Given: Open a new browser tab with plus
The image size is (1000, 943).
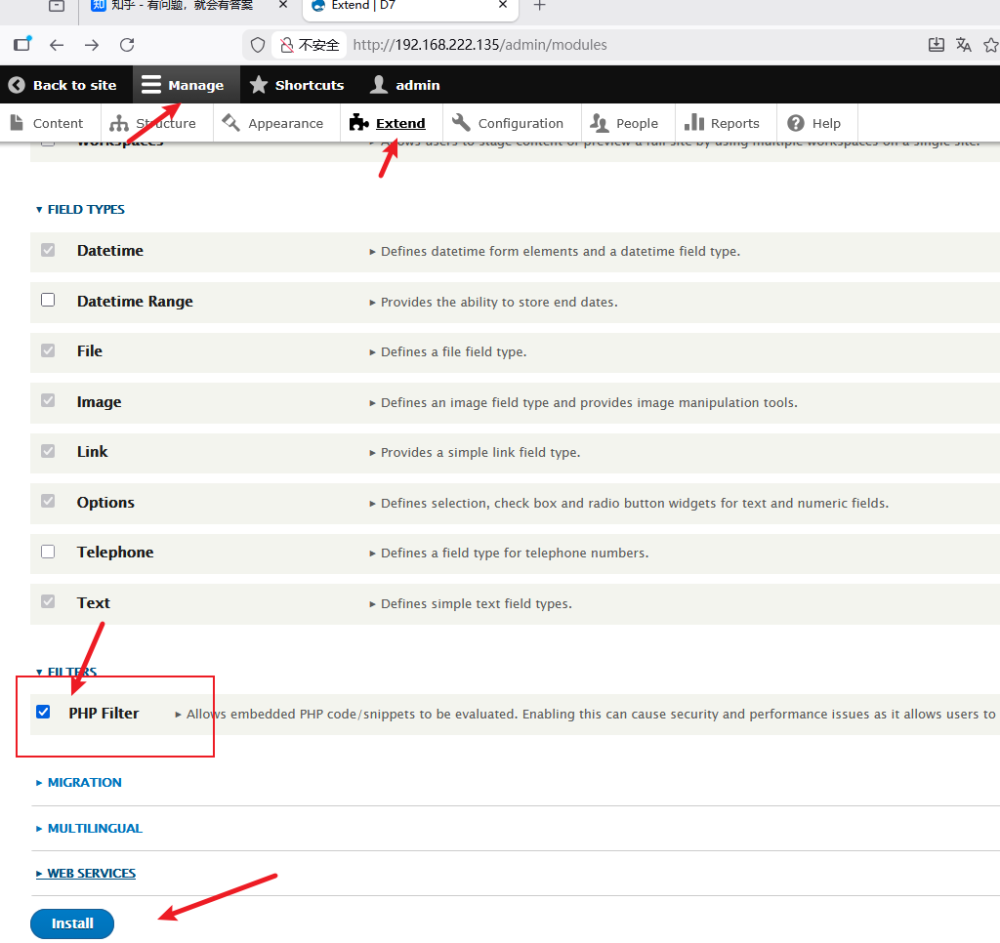Looking at the screenshot, I should (x=540, y=6).
